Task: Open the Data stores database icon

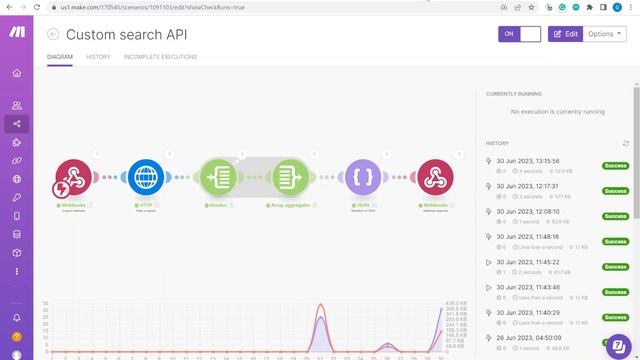Action: tap(17, 234)
